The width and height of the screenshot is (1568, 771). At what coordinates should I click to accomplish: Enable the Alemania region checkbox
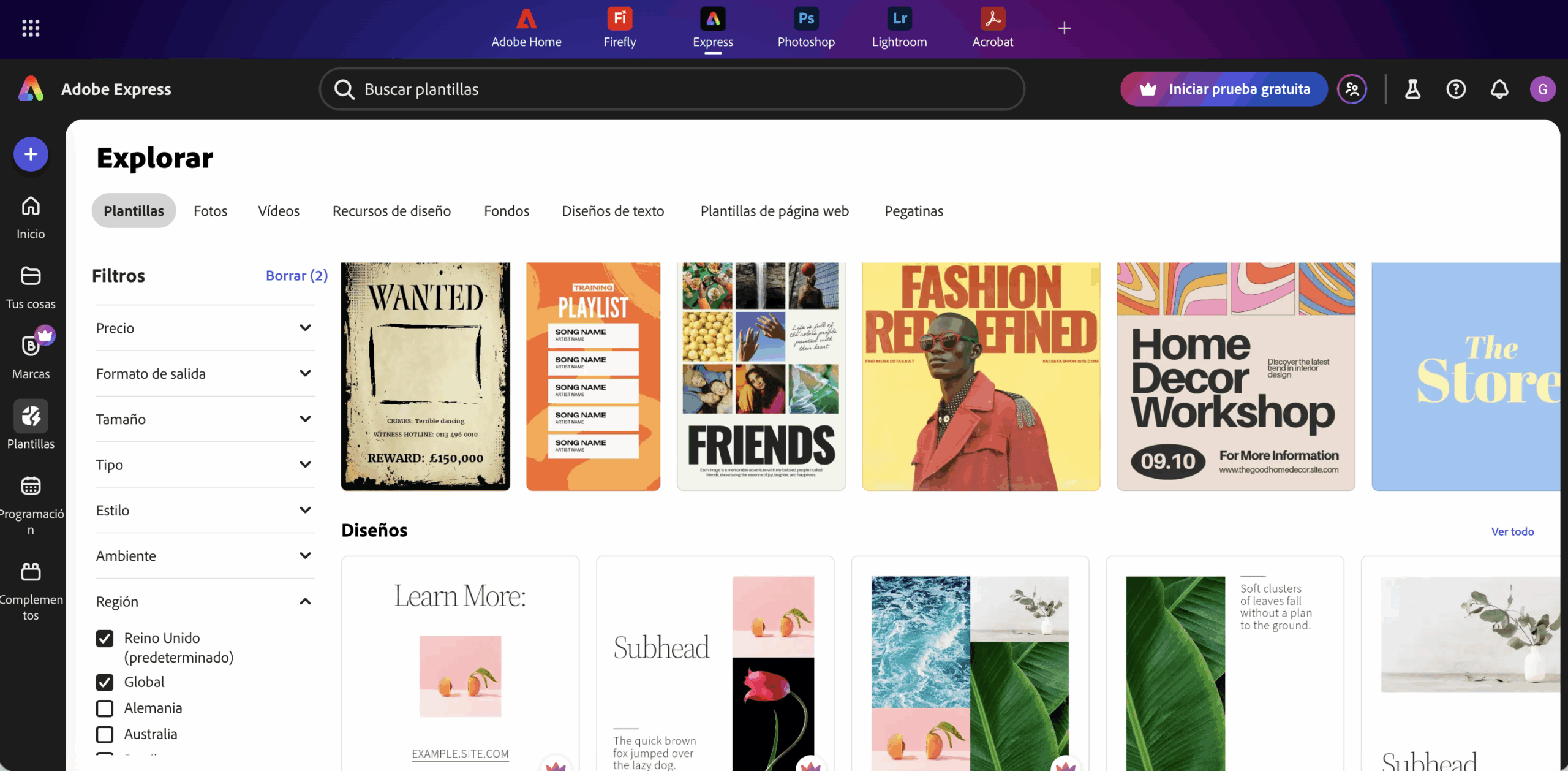tap(105, 708)
